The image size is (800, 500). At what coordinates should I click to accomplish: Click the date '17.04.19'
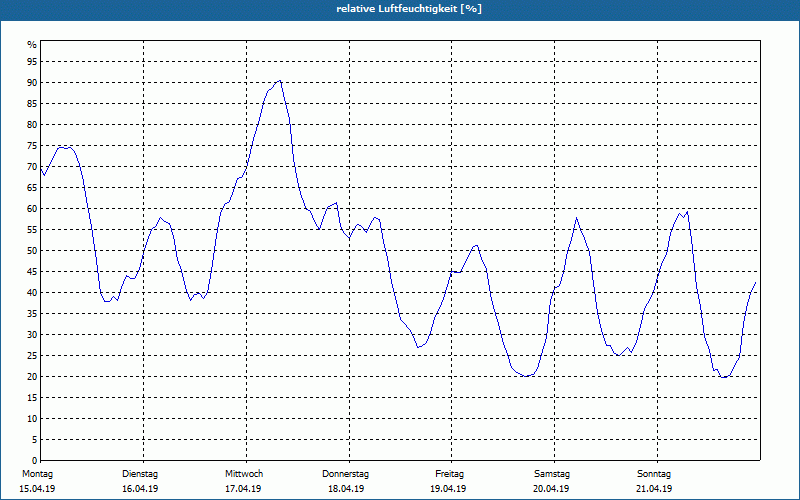click(x=243, y=489)
